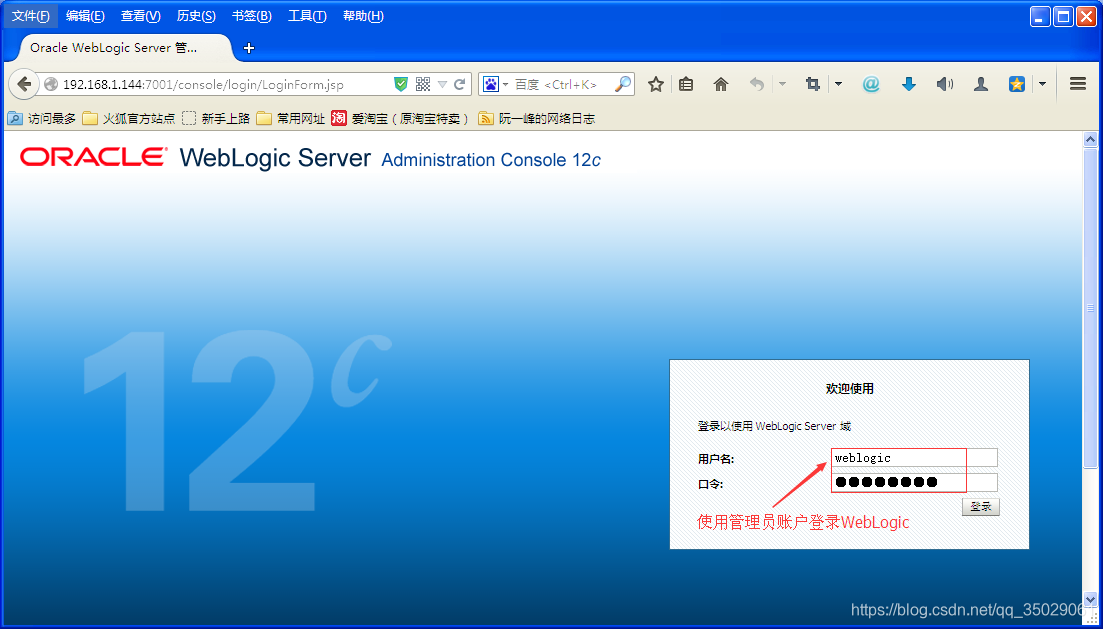The image size is (1103, 629).
Task: Expand the screenshot tool dropdown arrow
Action: 839,84
